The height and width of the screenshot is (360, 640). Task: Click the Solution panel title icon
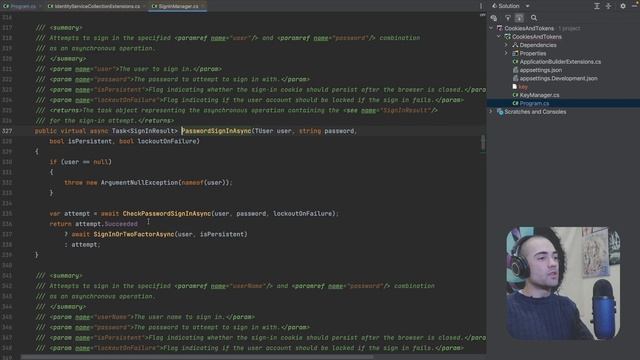[x=494, y=6]
